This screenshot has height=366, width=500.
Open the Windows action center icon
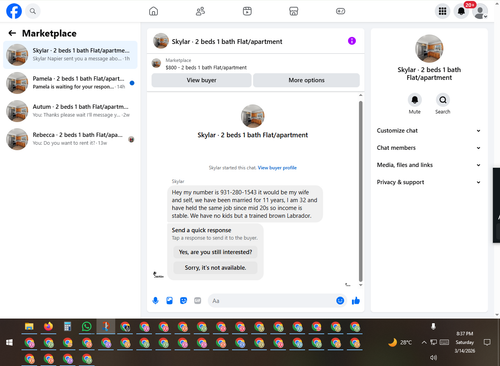tap(487, 342)
